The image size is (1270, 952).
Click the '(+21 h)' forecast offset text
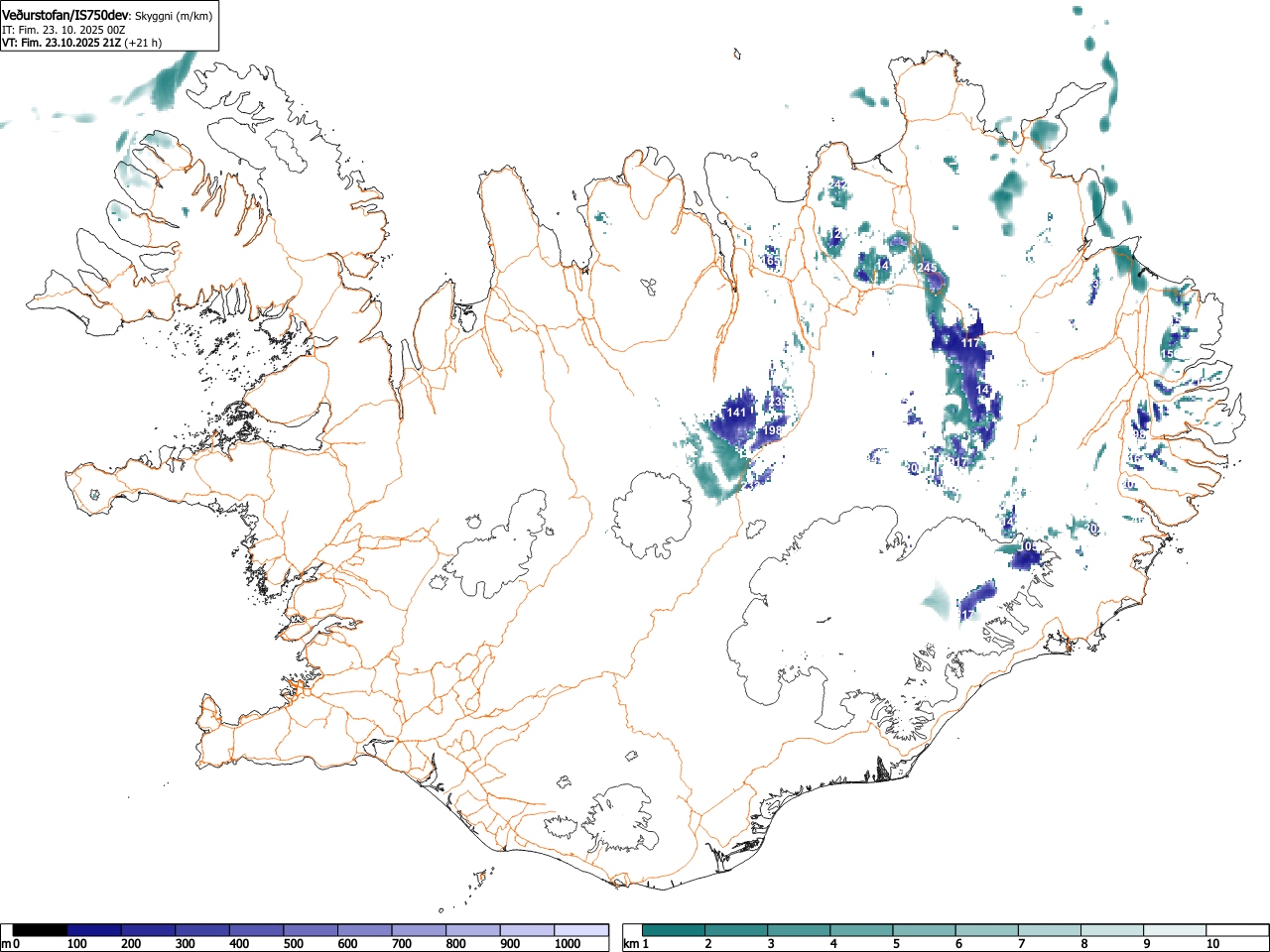click(x=143, y=43)
